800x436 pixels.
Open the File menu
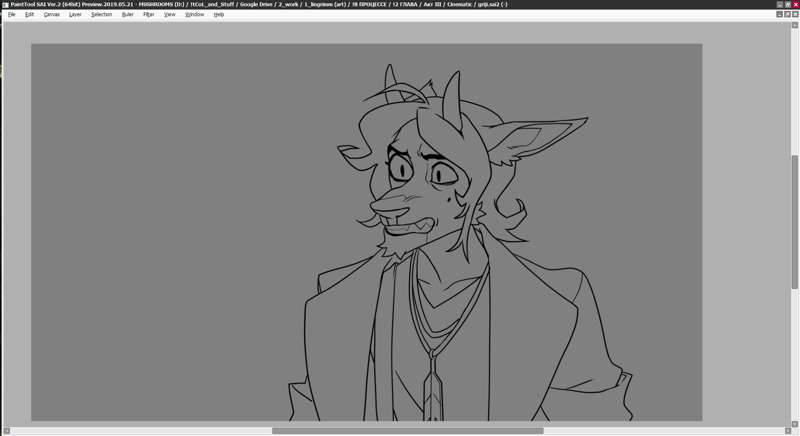(x=12, y=14)
